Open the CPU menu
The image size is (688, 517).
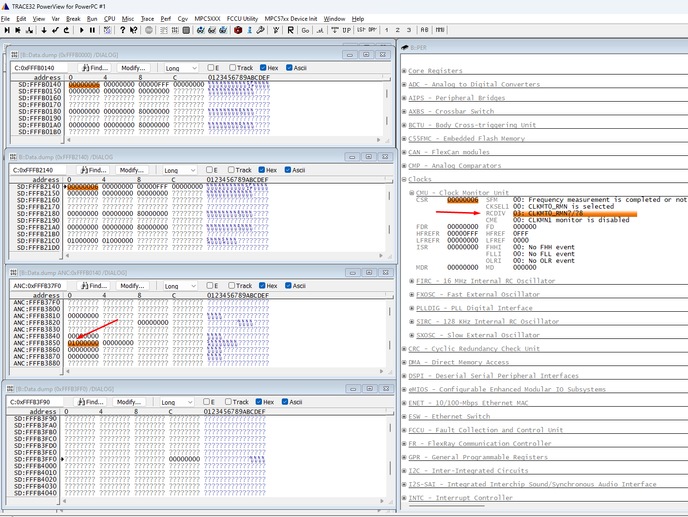(x=109, y=19)
